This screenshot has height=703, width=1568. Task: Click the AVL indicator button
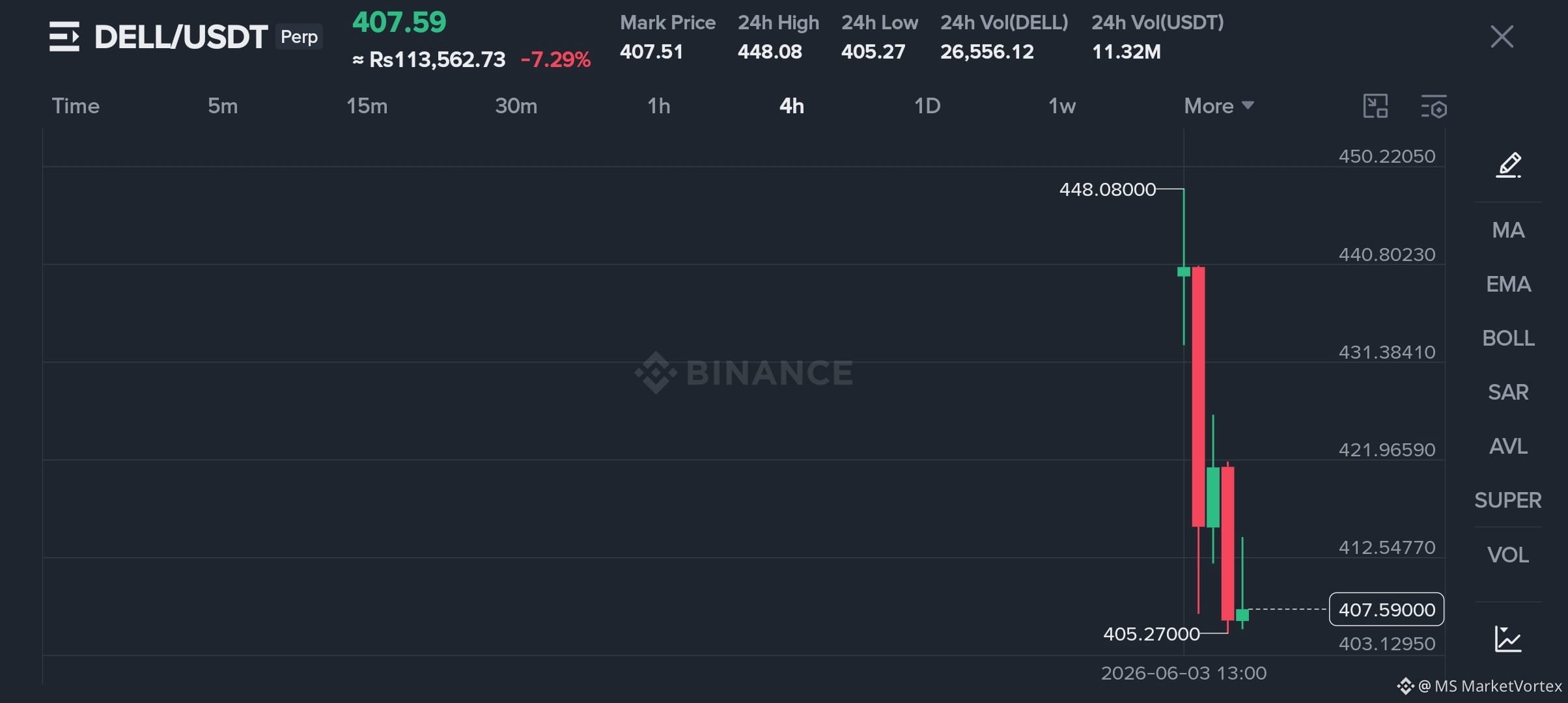pyautogui.click(x=1508, y=446)
